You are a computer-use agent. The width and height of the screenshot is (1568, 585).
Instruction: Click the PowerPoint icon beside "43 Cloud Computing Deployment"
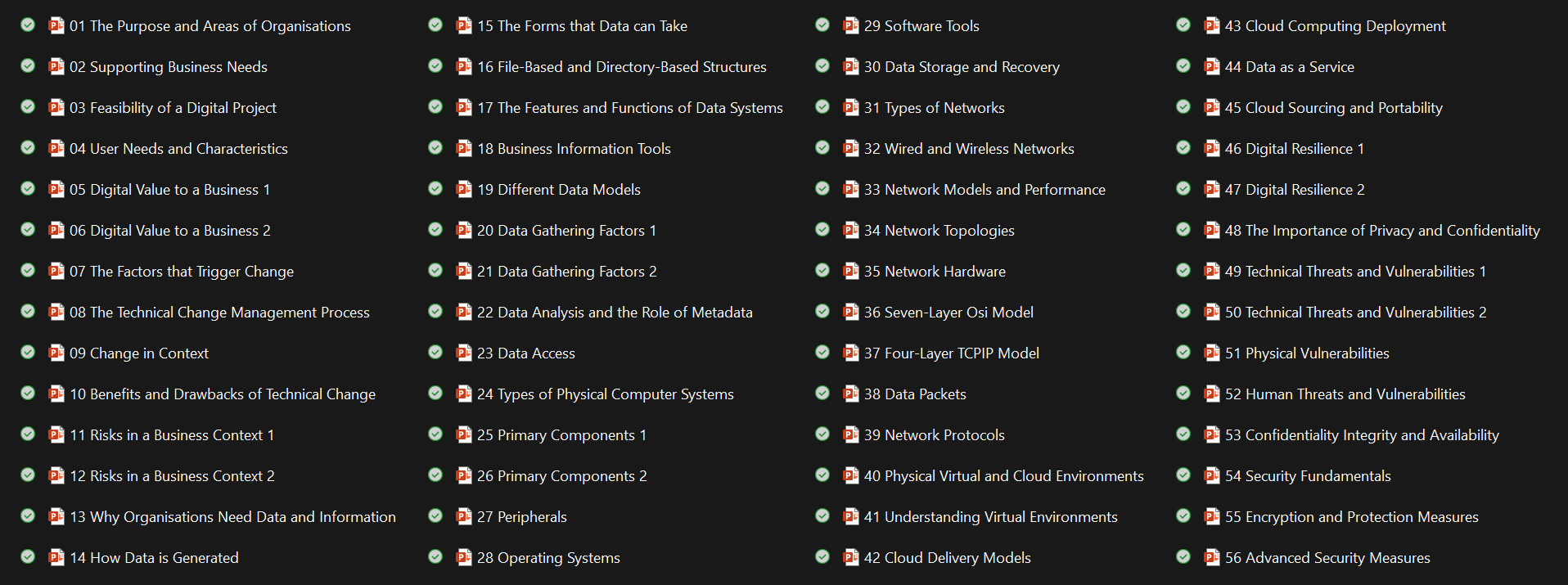click(1211, 25)
